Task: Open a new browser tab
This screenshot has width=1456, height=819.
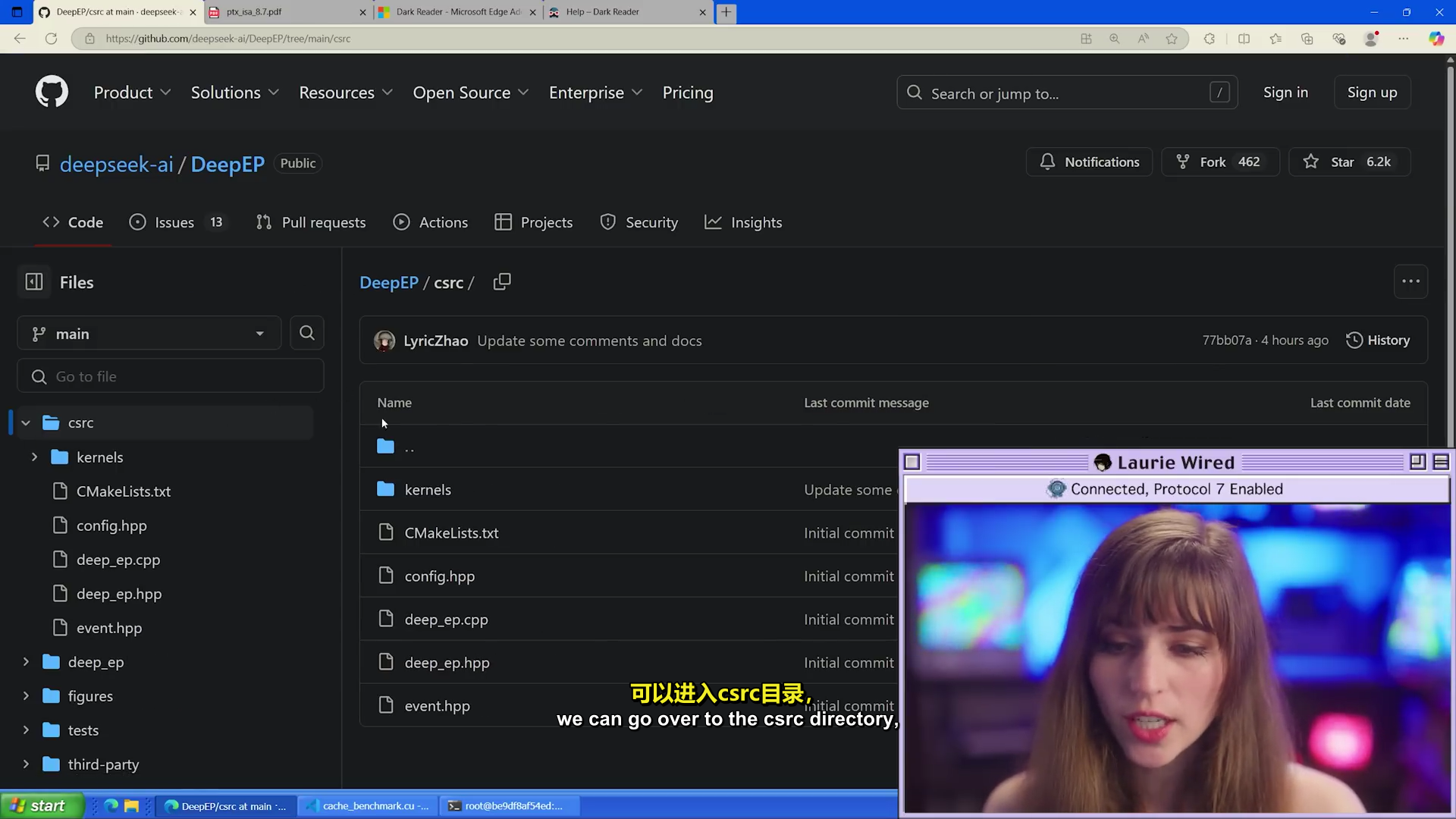Action: pyautogui.click(x=726, y=12)
